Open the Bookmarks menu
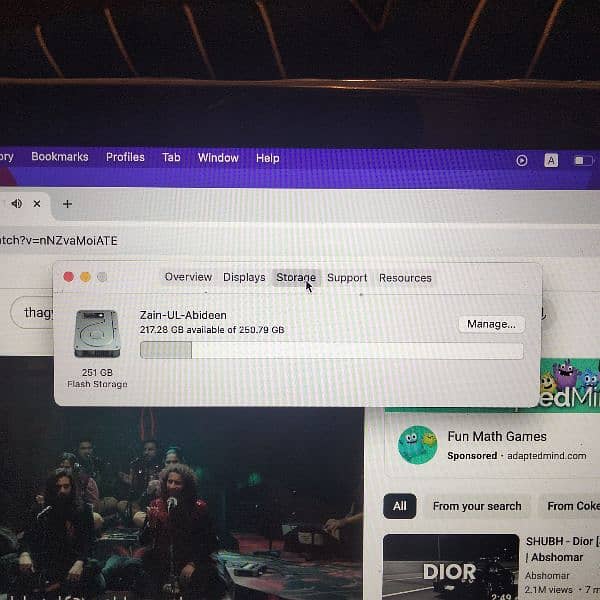600x600 pixels. (60, 157)
